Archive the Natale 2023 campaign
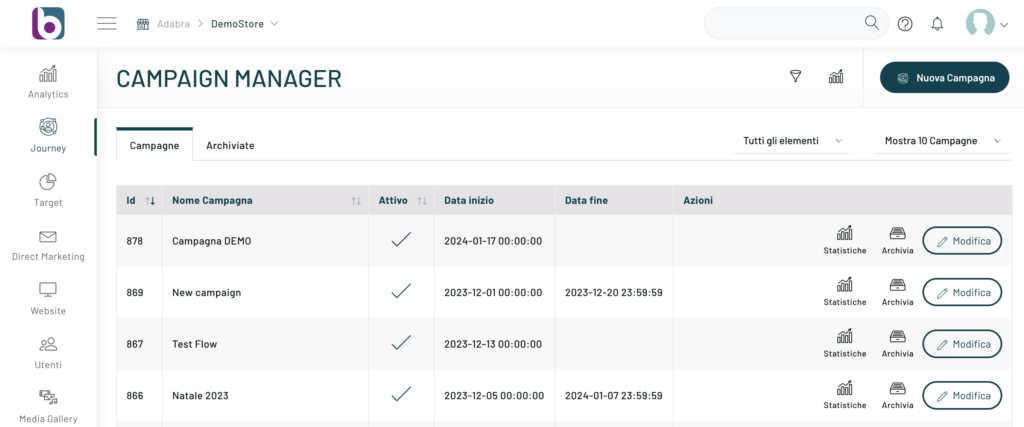This screenshot has height=427, width=1024. point(898,395)
